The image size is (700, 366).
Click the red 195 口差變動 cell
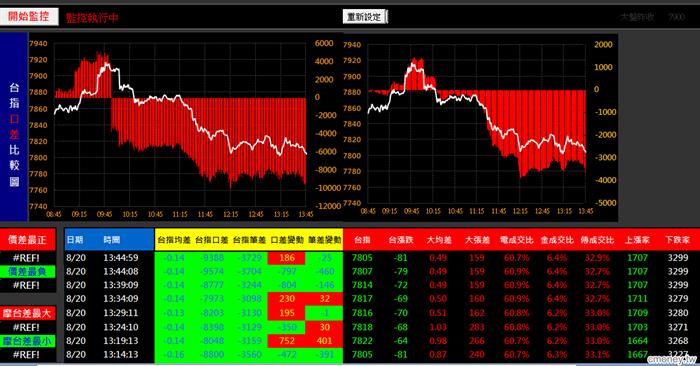287,313
